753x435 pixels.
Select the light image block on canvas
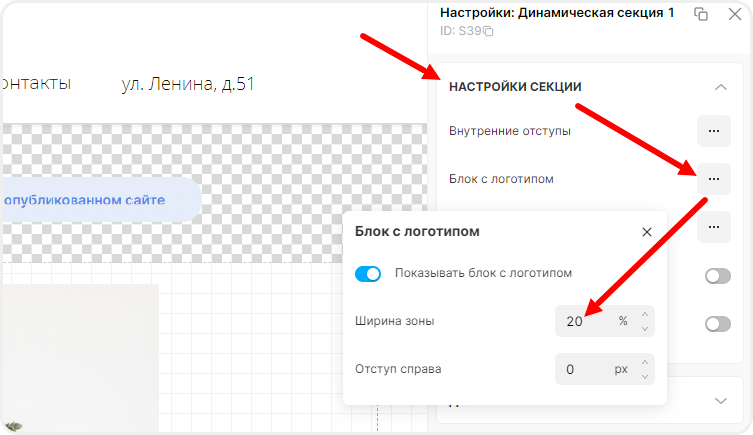[81, 358]
